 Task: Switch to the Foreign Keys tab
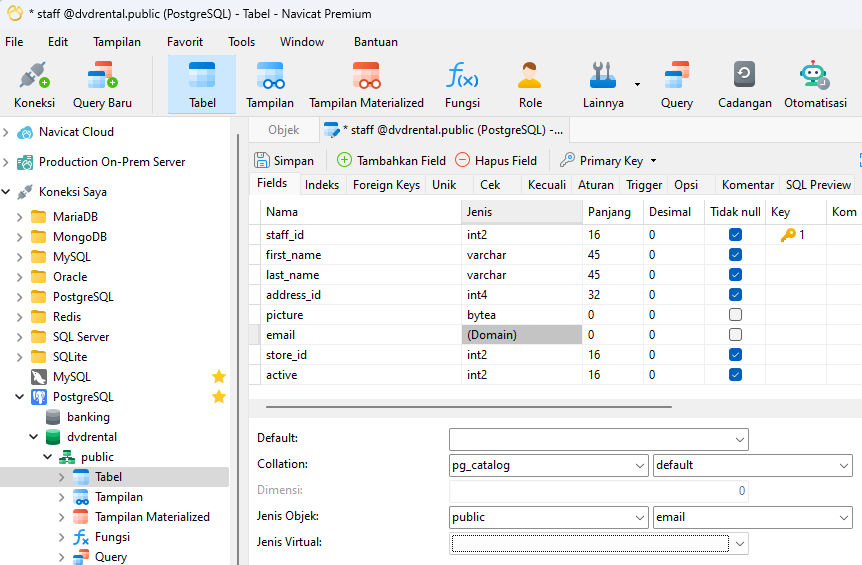click(386, 185)
